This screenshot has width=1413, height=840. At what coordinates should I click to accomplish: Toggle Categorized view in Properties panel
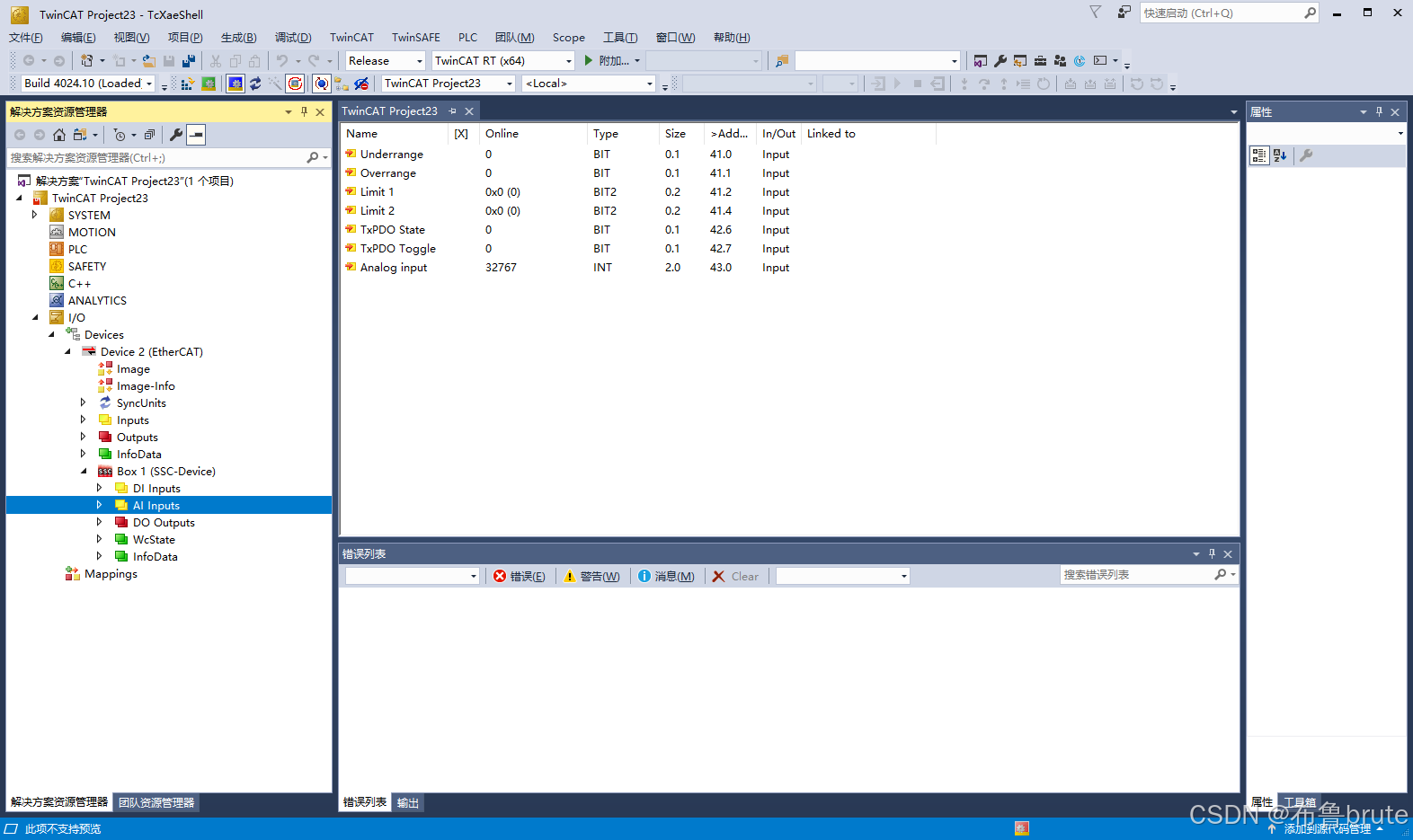click(x=1259, y=155)
